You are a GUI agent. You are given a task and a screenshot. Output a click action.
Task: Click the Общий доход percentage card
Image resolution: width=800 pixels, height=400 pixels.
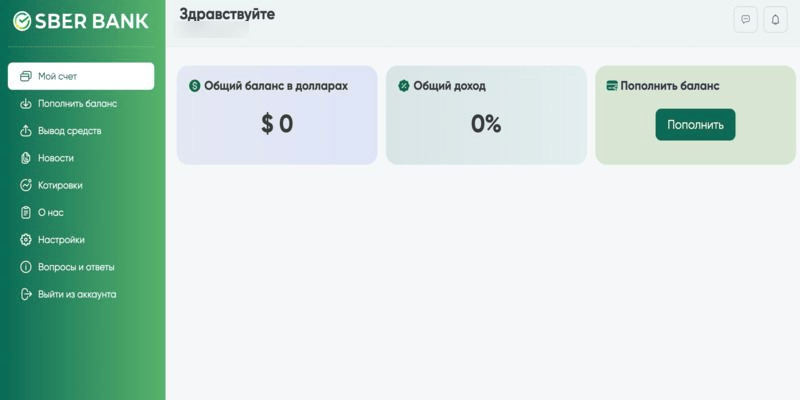[x=486, y=115]
